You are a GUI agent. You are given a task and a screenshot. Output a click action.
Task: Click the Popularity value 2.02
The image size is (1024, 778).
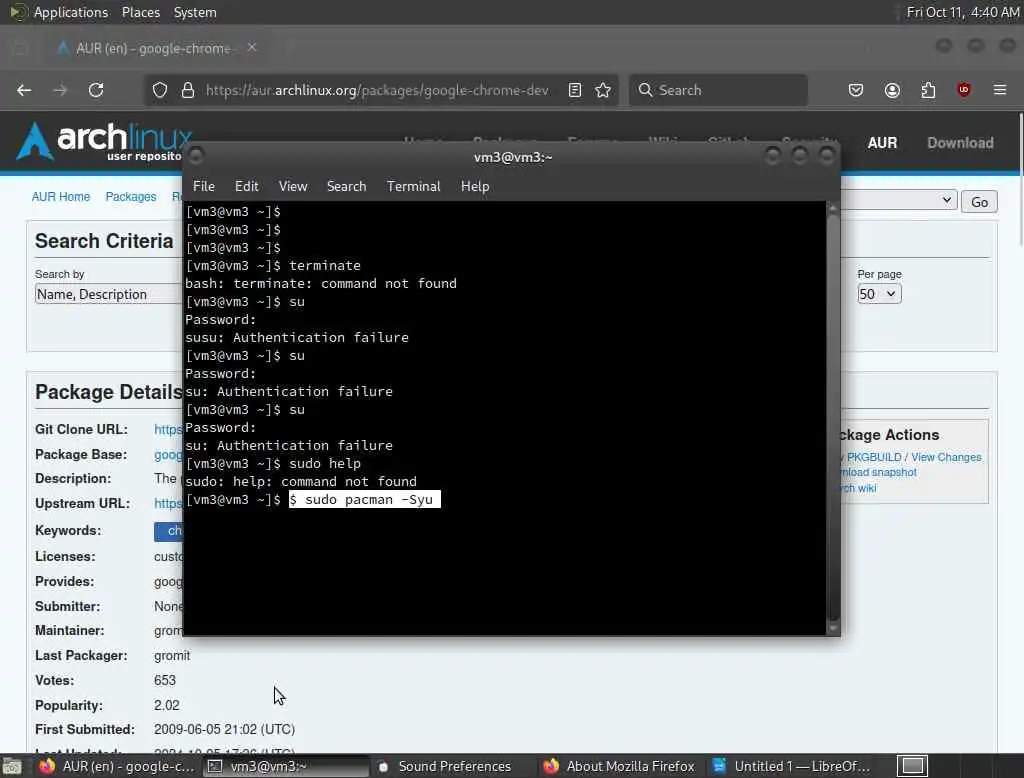tap(167, 705)
